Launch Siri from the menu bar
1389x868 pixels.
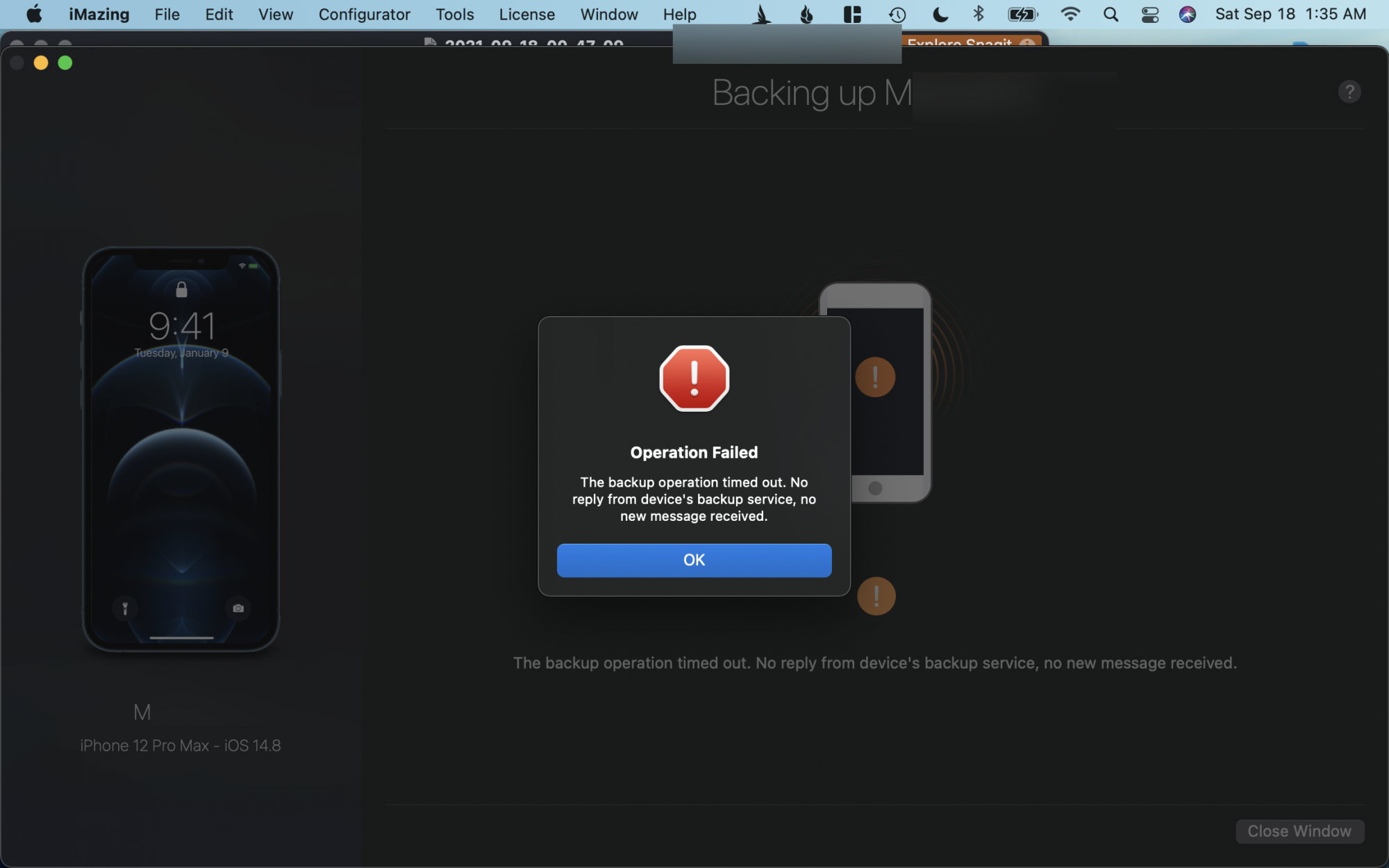point(1187,15)
